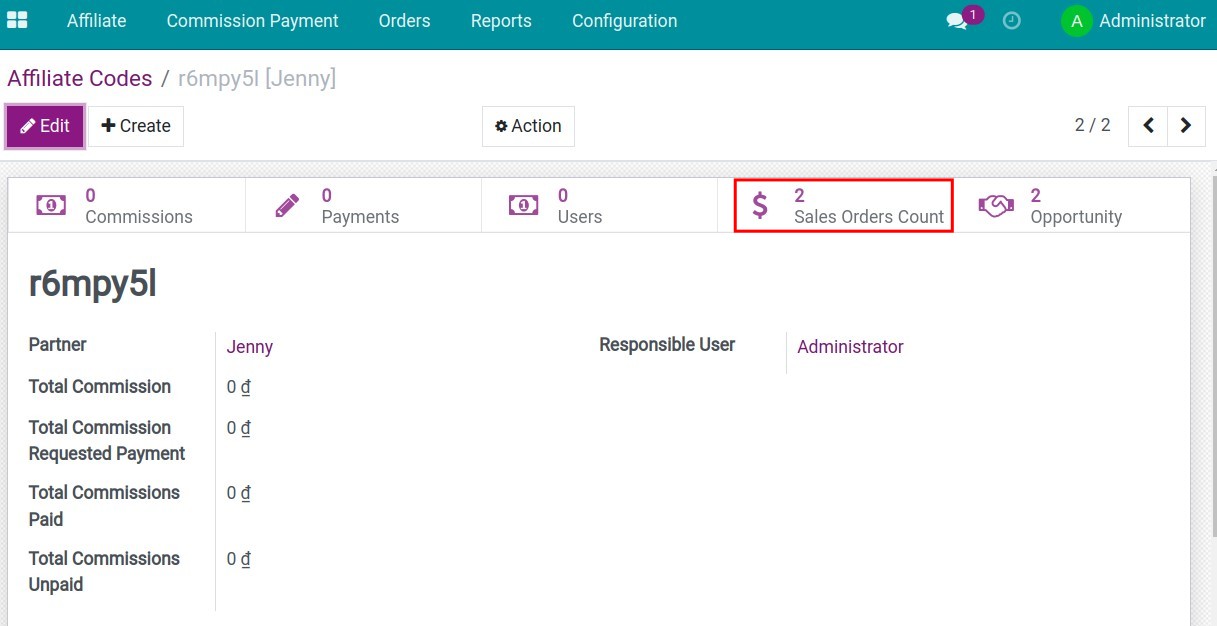Image resolution: width=1217 pixels, height=626 pixels.
Task: Open the activities clock icon
Action: pos(1011,21)
